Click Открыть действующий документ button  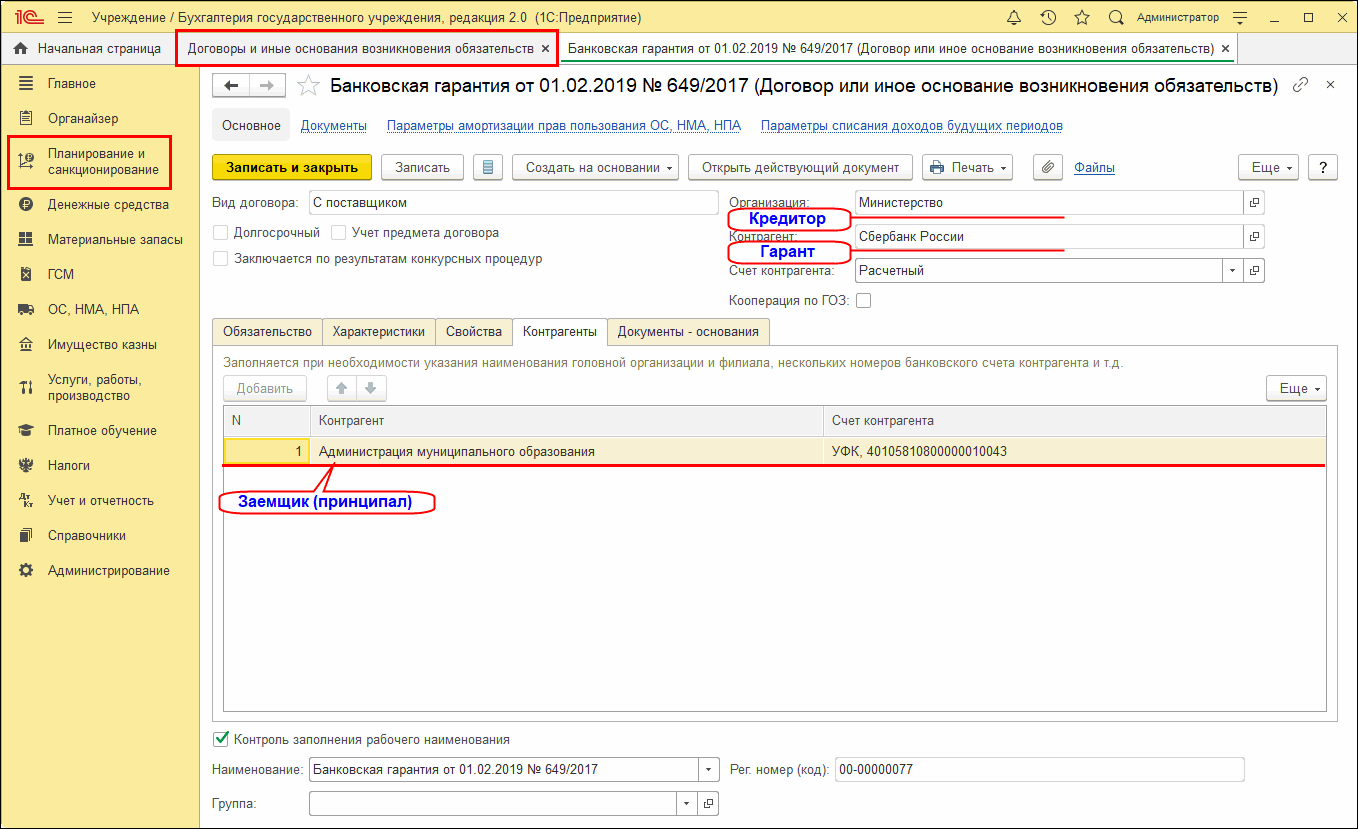[x=800, y=167]
